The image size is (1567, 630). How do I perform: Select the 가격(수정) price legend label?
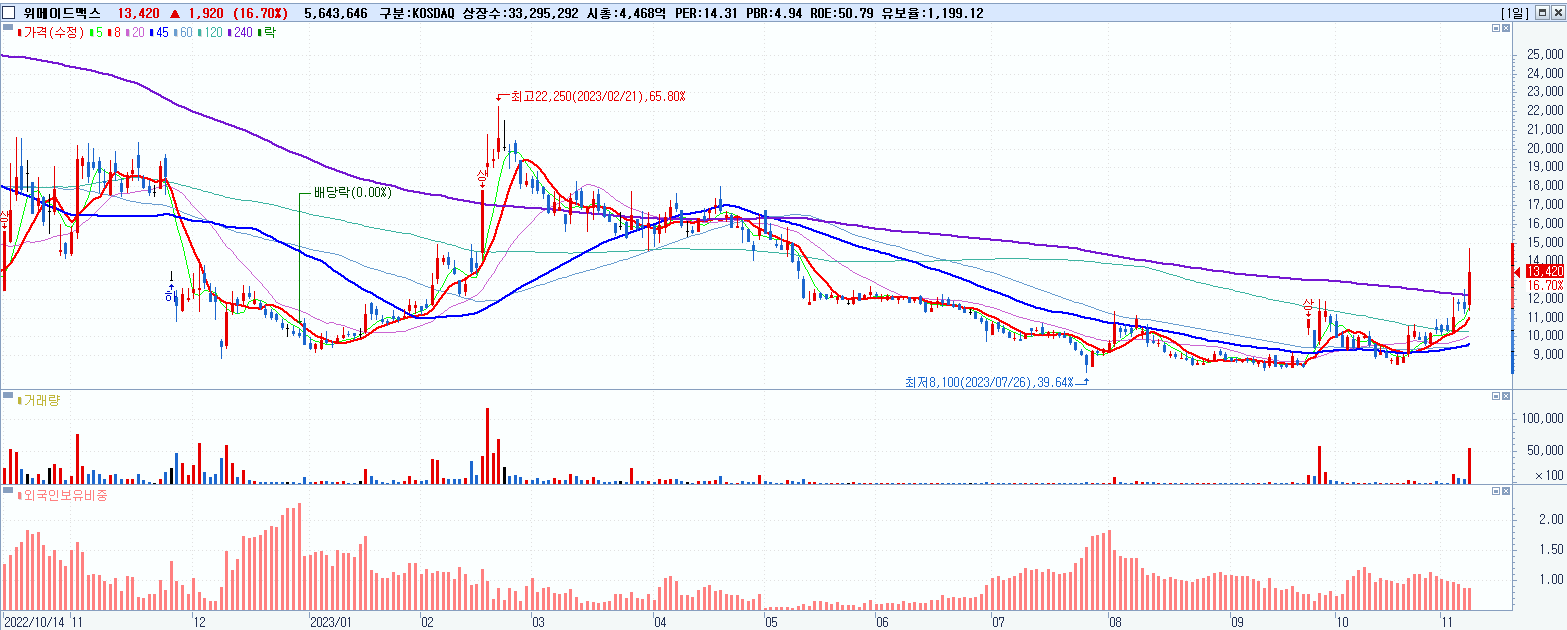click(x=51, y=32)
